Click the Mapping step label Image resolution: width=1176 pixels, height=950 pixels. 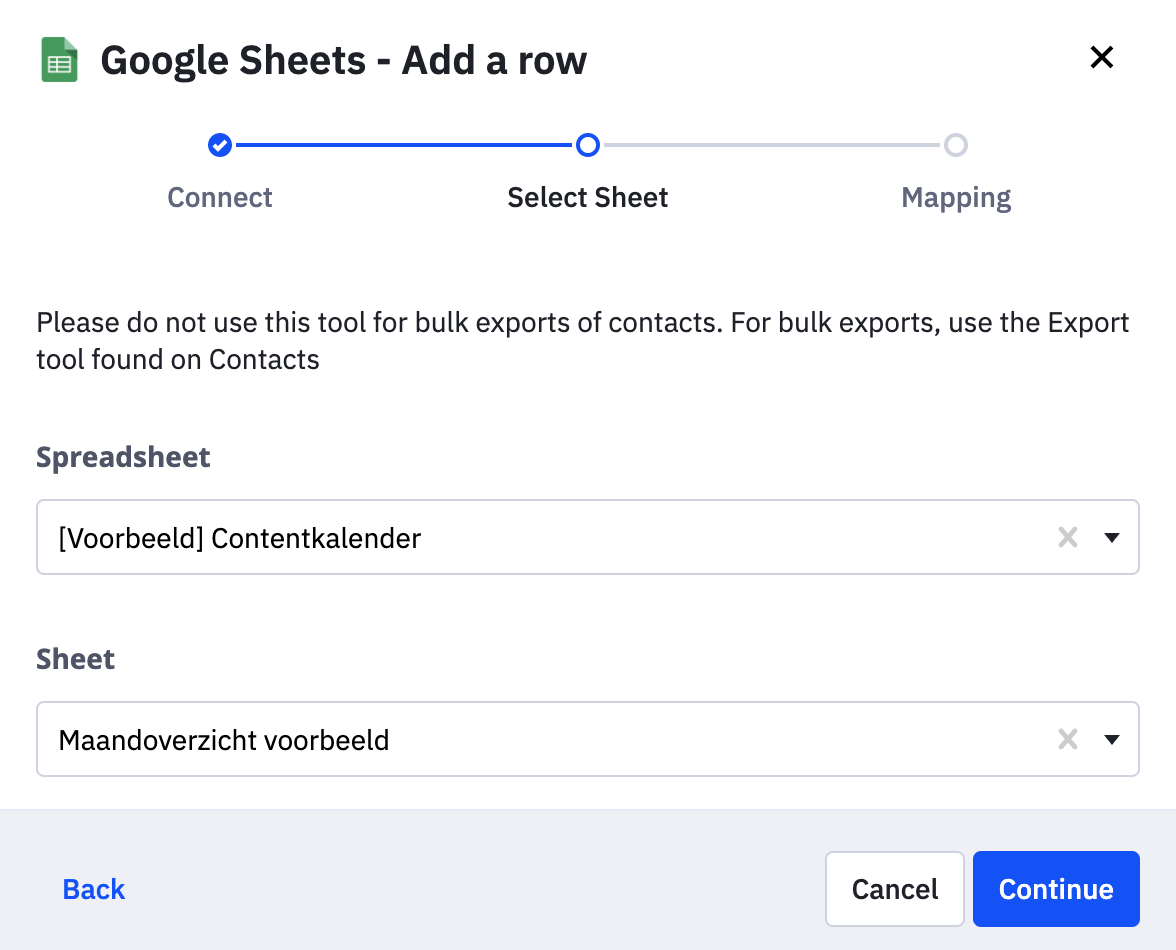point(956,198)
